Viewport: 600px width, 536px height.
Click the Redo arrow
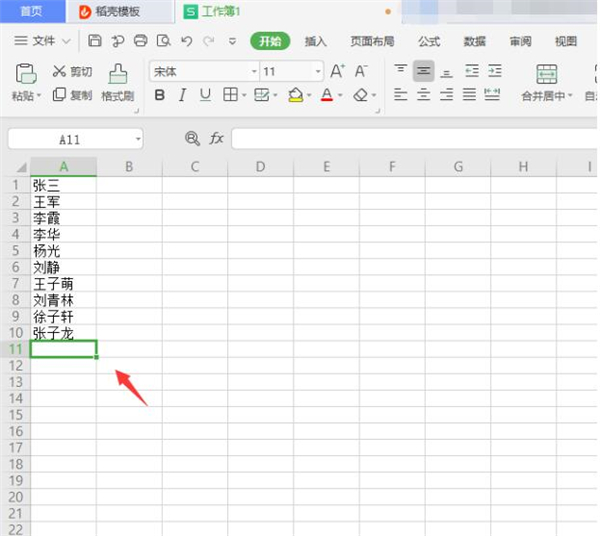pyautogui.click(x=209, y=41)
